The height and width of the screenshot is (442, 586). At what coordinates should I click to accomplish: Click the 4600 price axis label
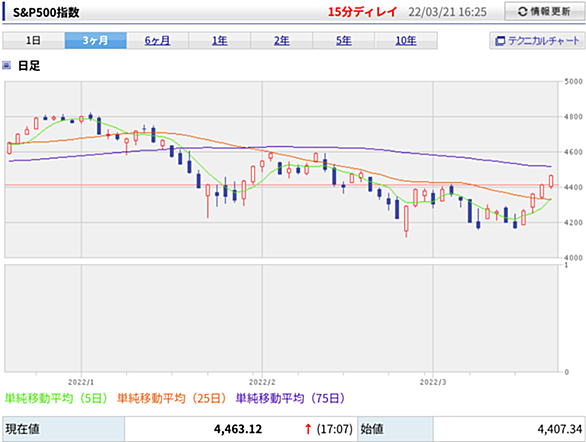573,152
